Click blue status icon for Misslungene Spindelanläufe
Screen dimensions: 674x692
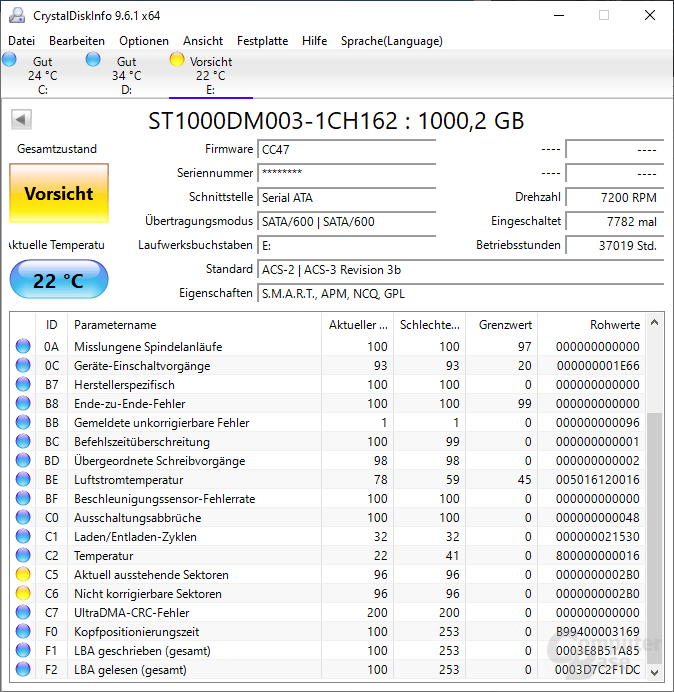coord(23,347)
